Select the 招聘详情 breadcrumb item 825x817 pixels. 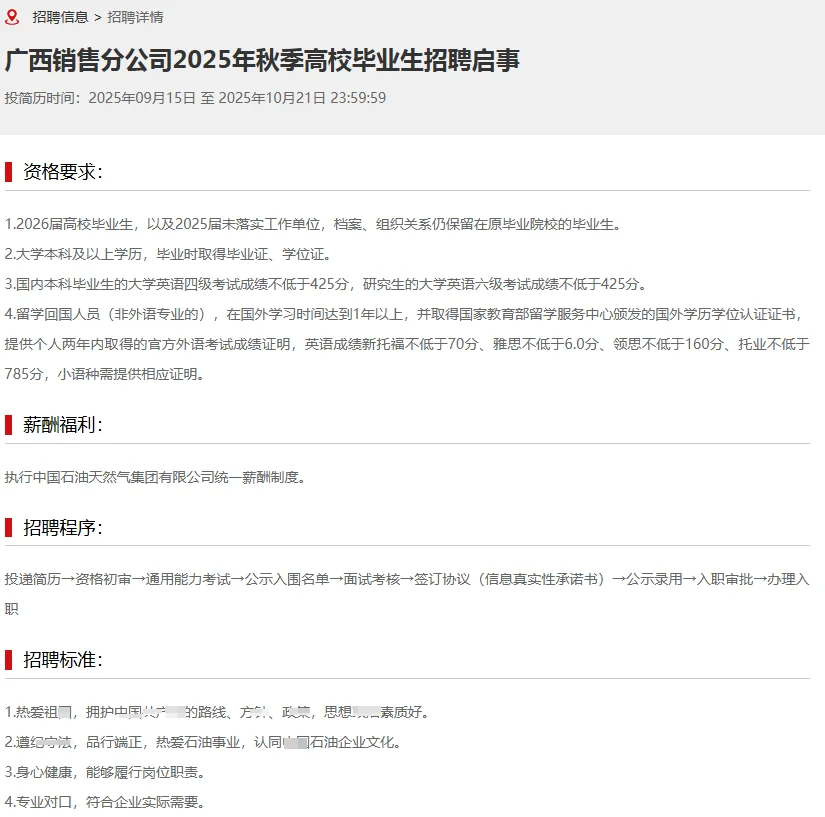pyautogui.click(x=135, y=17)
